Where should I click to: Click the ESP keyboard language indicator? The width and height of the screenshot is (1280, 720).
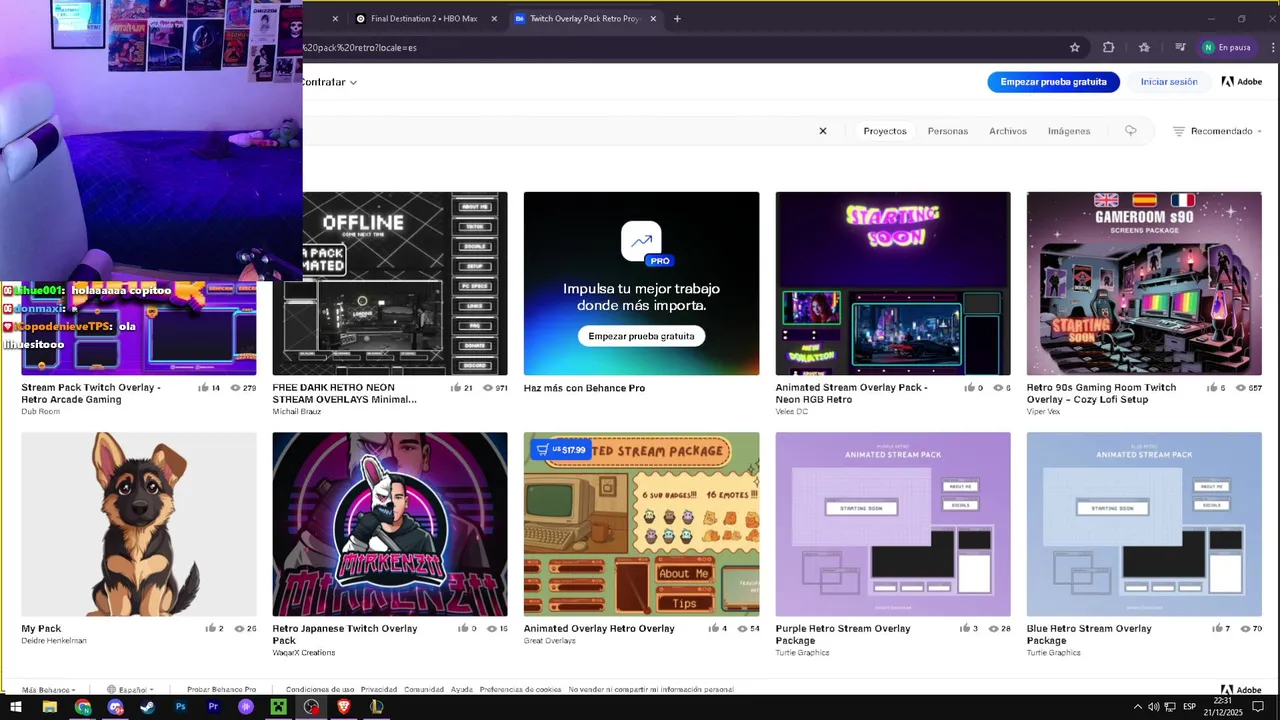1189,707
